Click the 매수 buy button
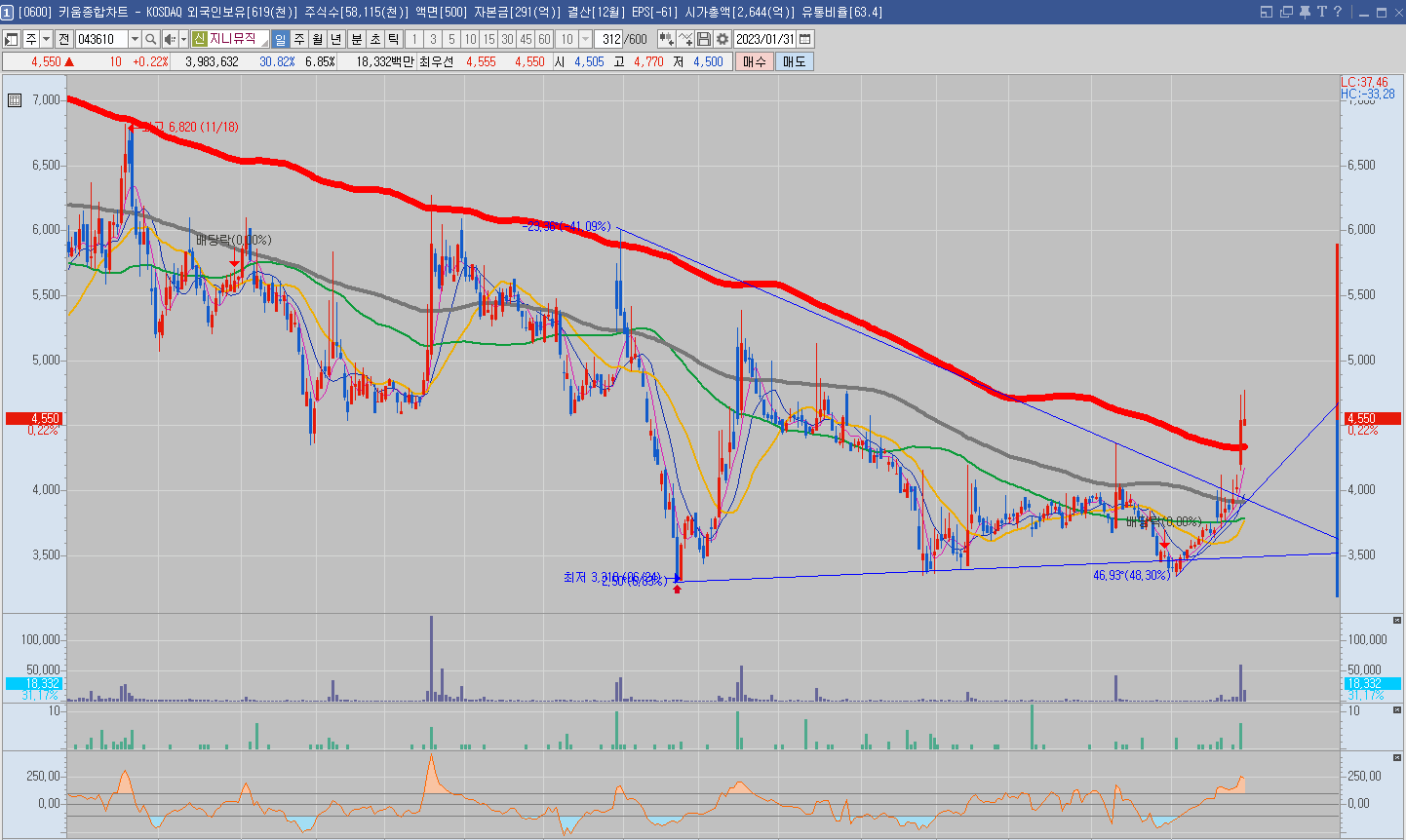1406x840 pixels. tap(755, 61)
